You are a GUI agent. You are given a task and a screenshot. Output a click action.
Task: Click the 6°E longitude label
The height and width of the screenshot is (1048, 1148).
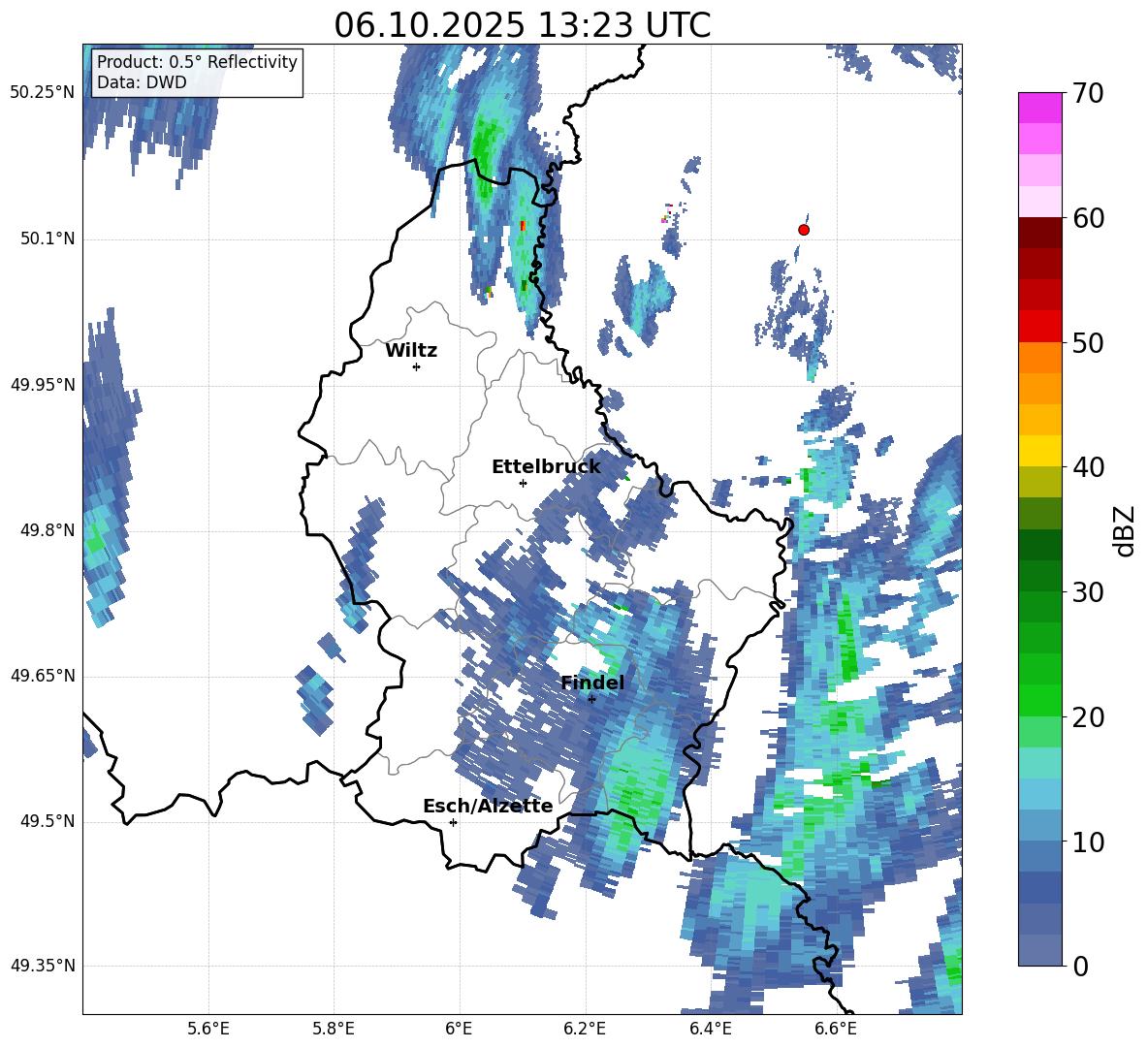[459, 1029]
